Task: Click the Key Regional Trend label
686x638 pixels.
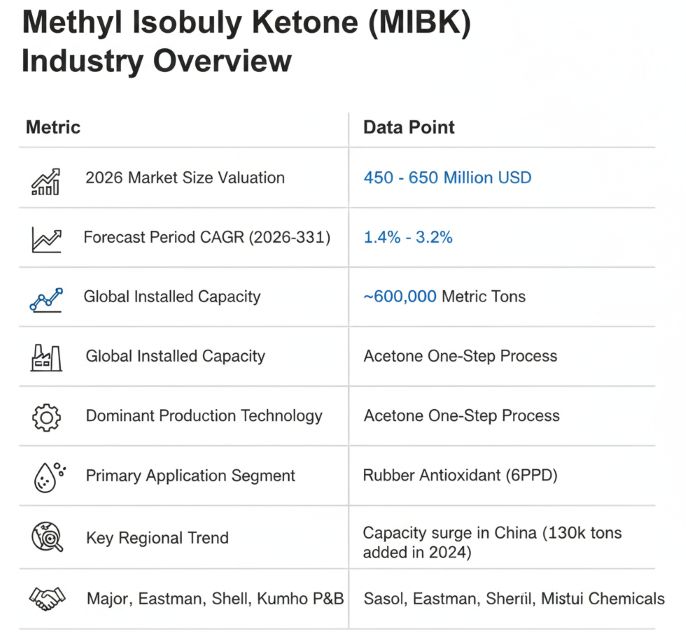Action: (157, 538)
